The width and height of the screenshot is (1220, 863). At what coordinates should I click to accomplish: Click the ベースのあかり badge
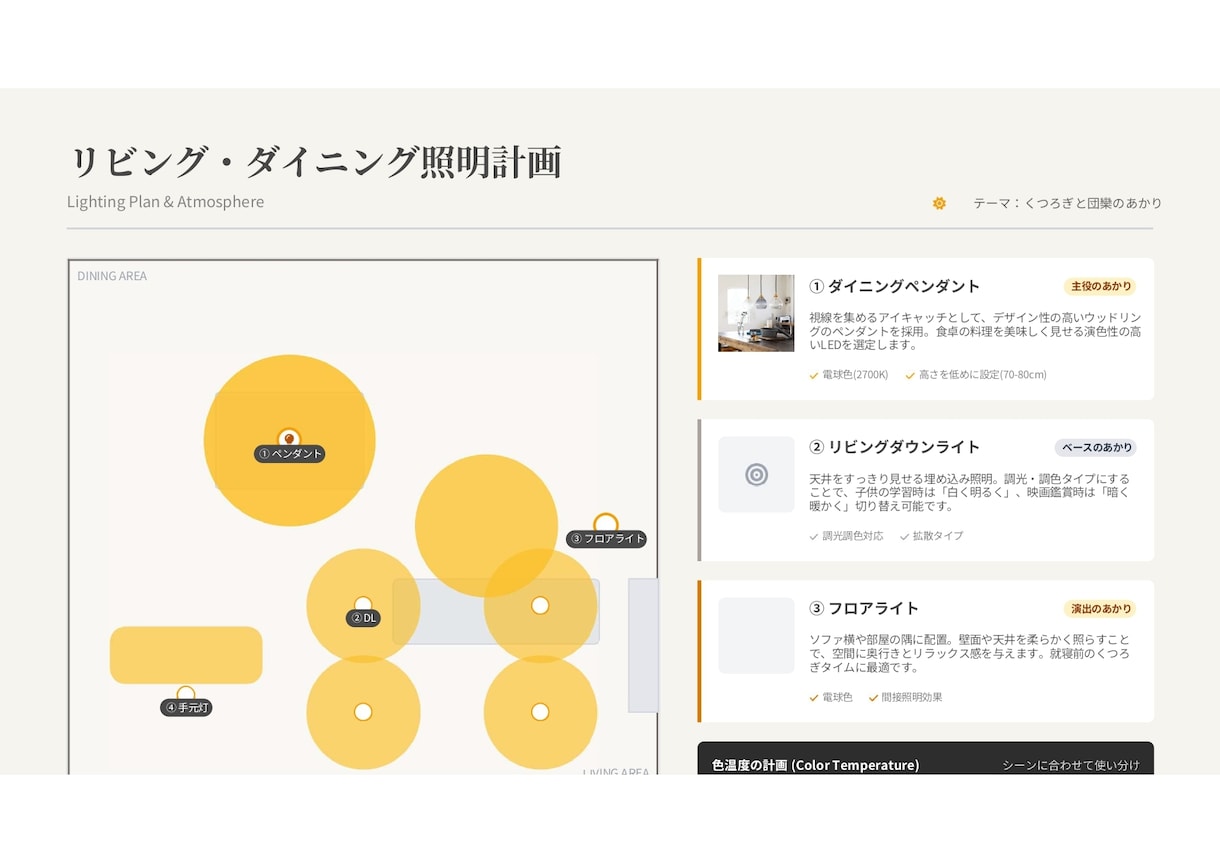pyautogui.click(x=1095, y=447)
